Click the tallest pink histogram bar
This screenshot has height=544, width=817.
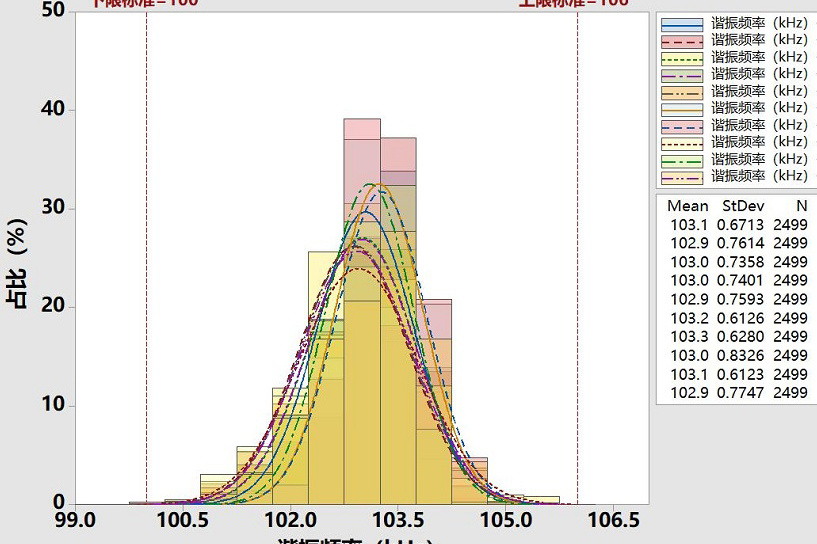point(362,128)
